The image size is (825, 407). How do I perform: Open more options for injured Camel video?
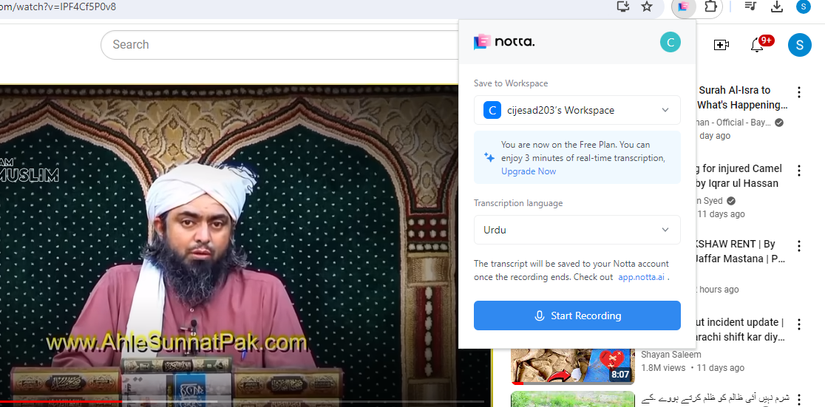[x=799, y=170]
